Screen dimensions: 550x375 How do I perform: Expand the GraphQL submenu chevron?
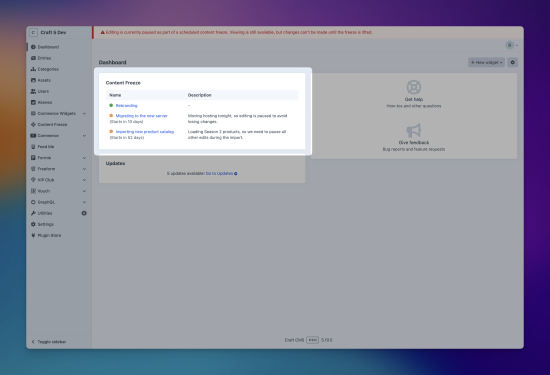click(84, 202)
